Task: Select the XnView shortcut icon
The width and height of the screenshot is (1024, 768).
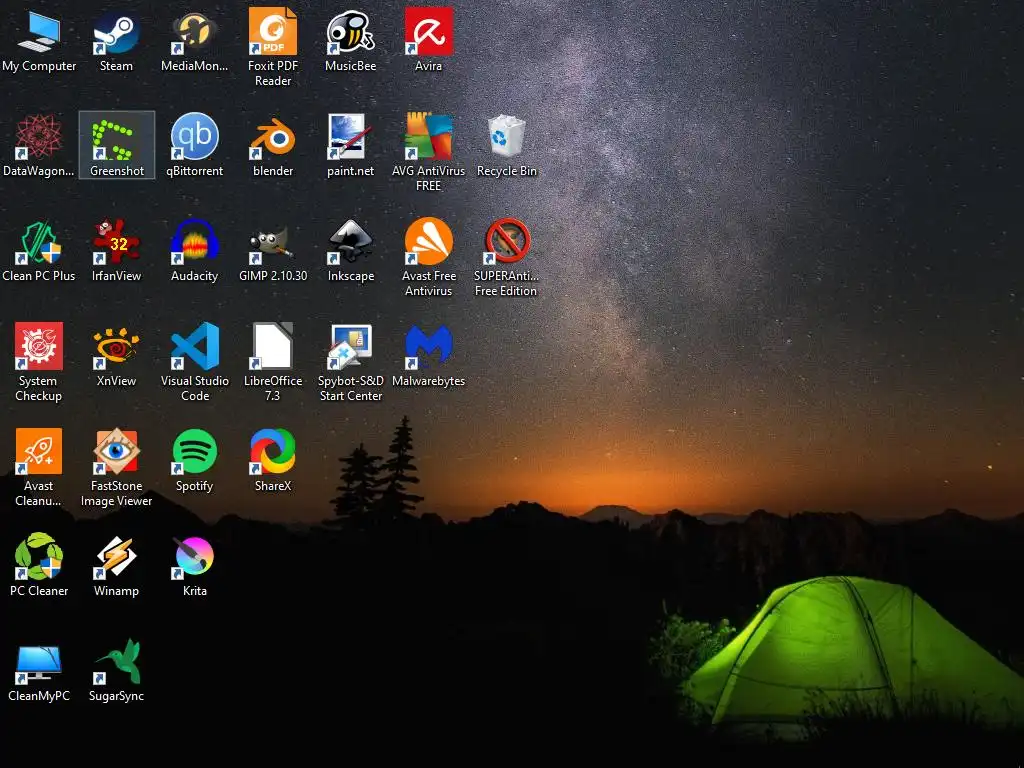Action: pos(116,347)
